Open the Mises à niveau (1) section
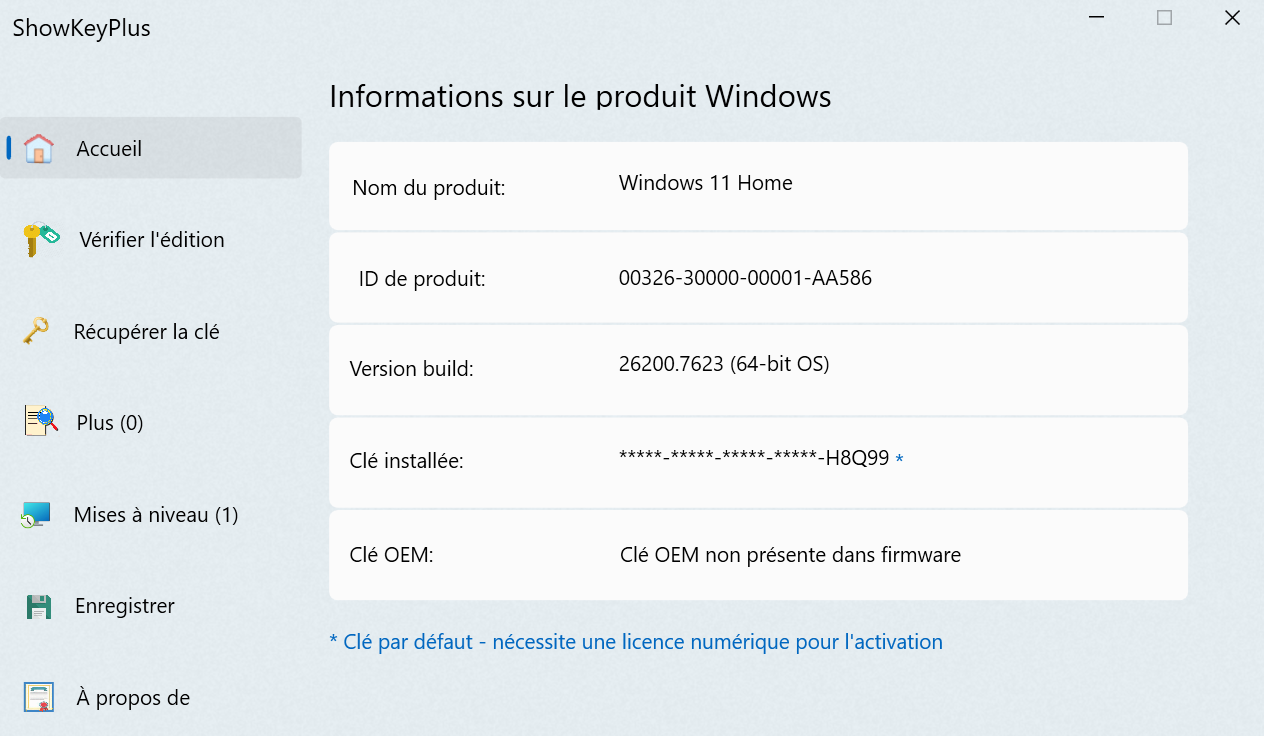The width and height of the screenshot is (1264, 736). tap(155, 514)
